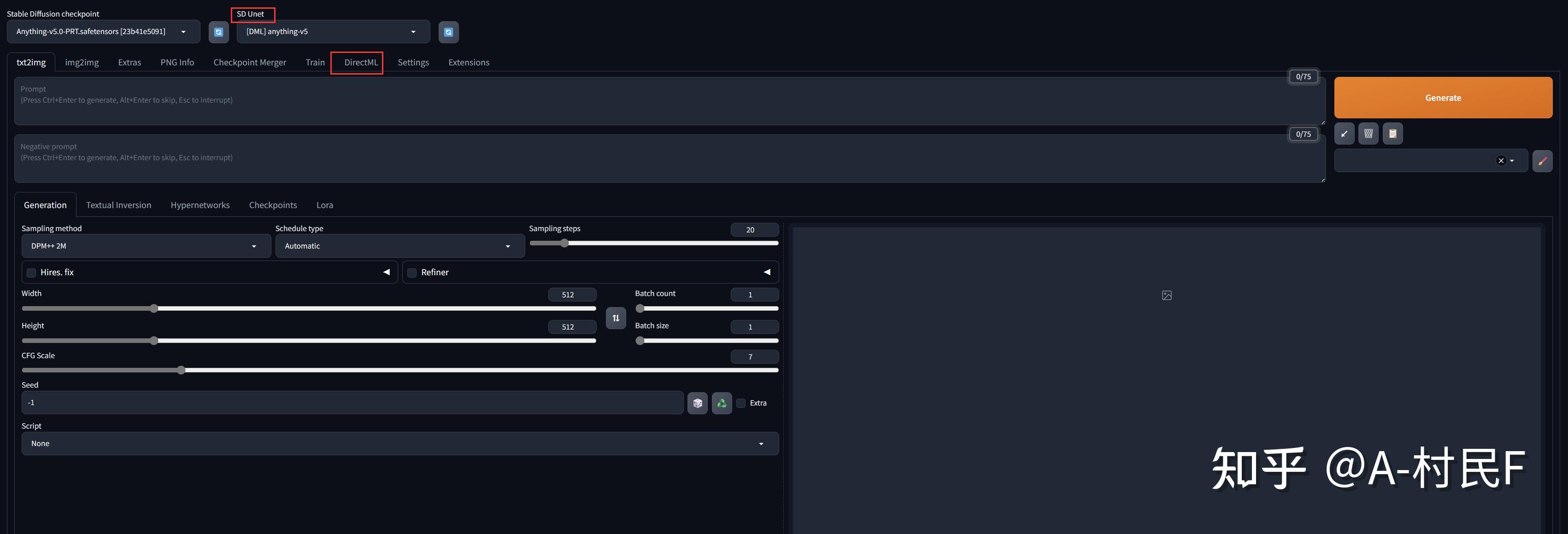Open the edit styles paintbrush icon
1568x534 pixels.
1542,161
